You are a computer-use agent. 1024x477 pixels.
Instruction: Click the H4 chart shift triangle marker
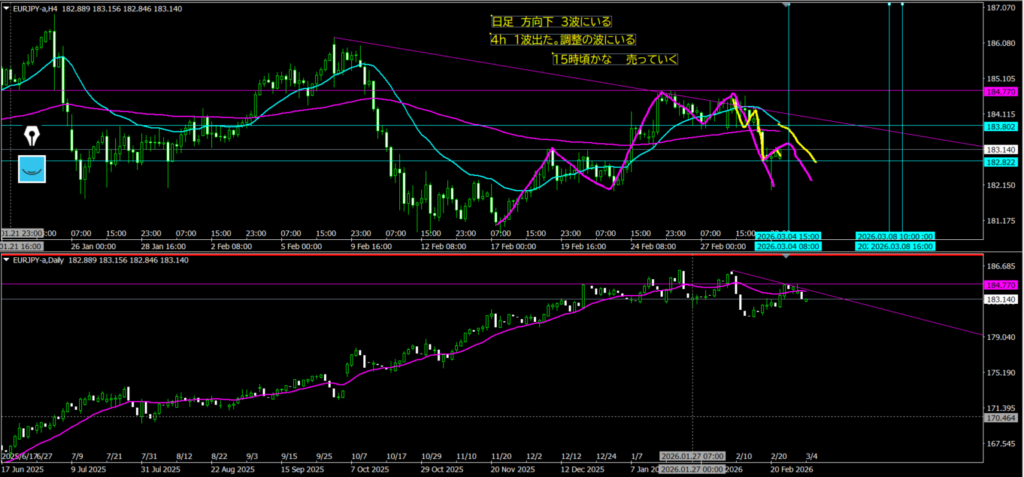tap(788, 6)
